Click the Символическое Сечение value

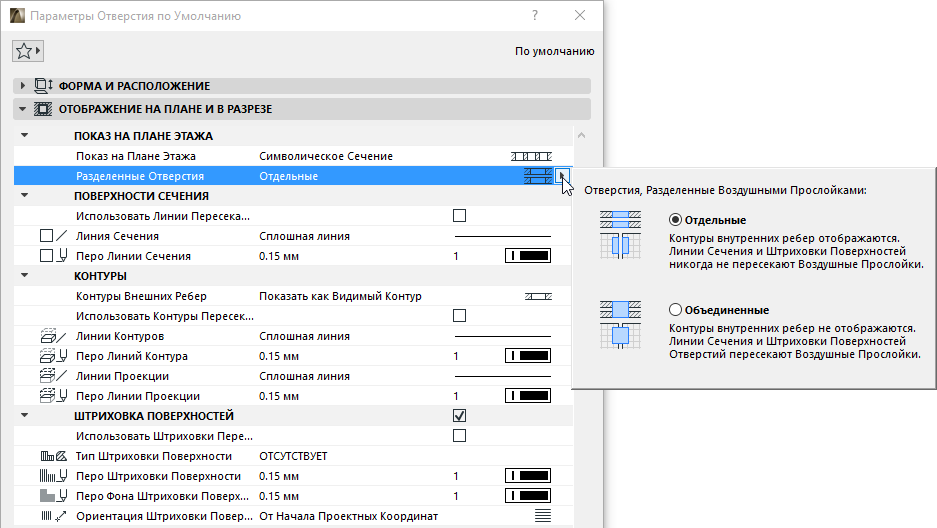pyautogui.click(x=326, y=156)
